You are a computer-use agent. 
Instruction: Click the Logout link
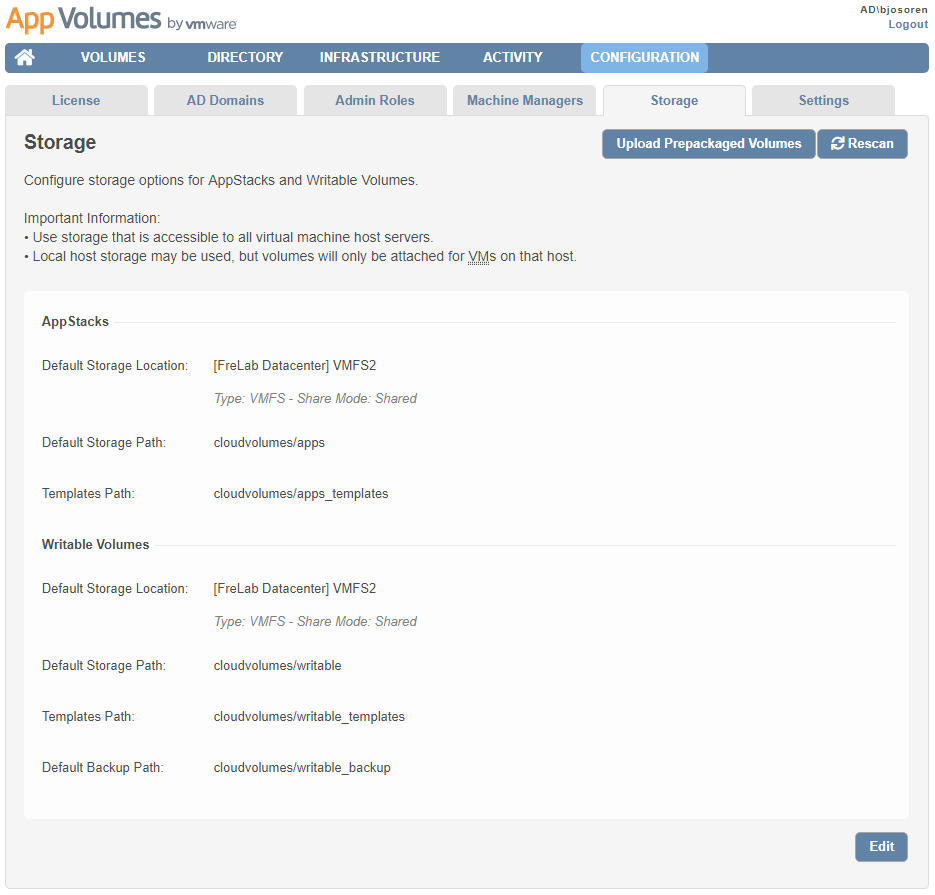[x=908, y=24]
